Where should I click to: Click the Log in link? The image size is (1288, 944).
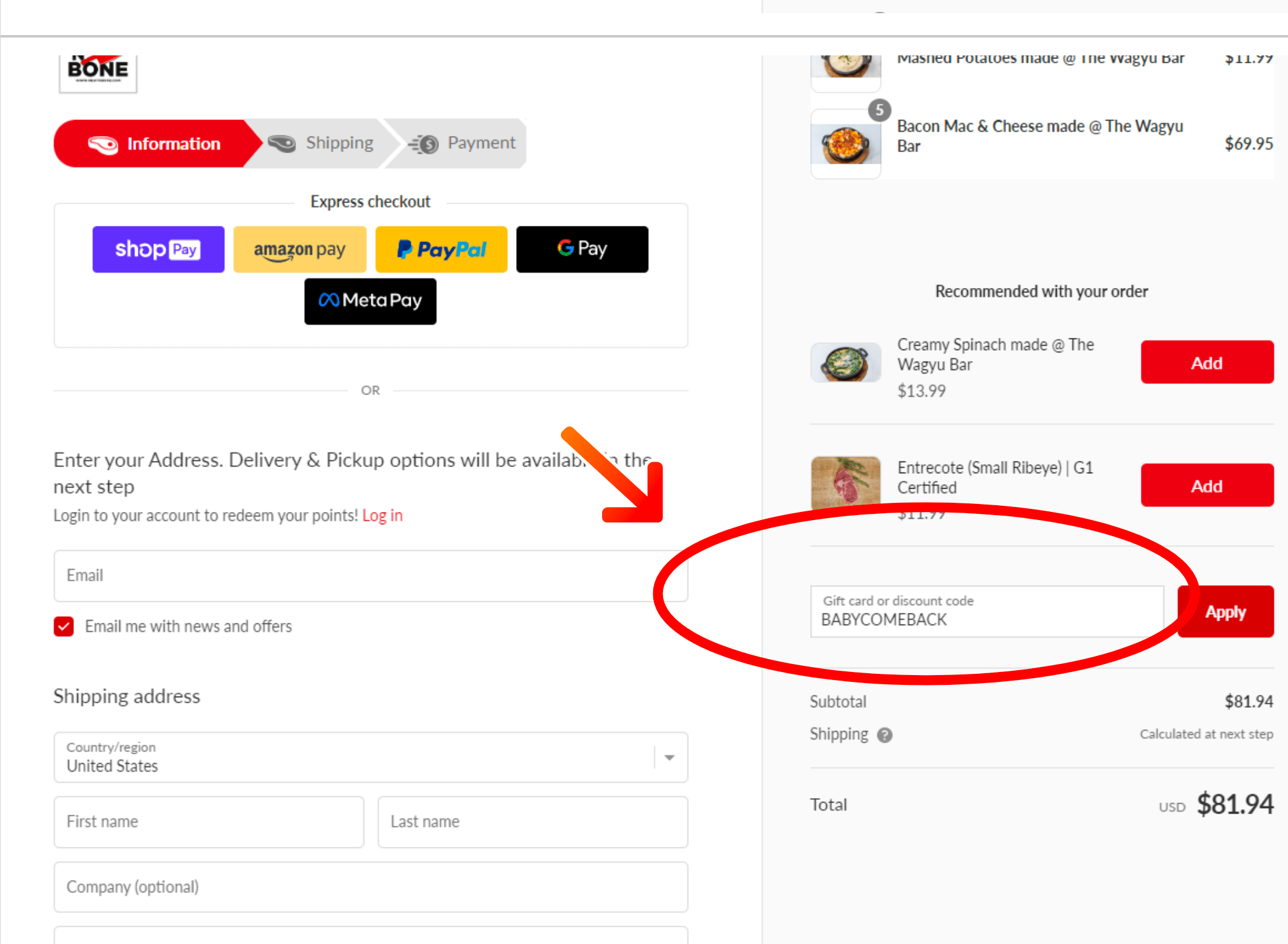click(x=382, y=516)
